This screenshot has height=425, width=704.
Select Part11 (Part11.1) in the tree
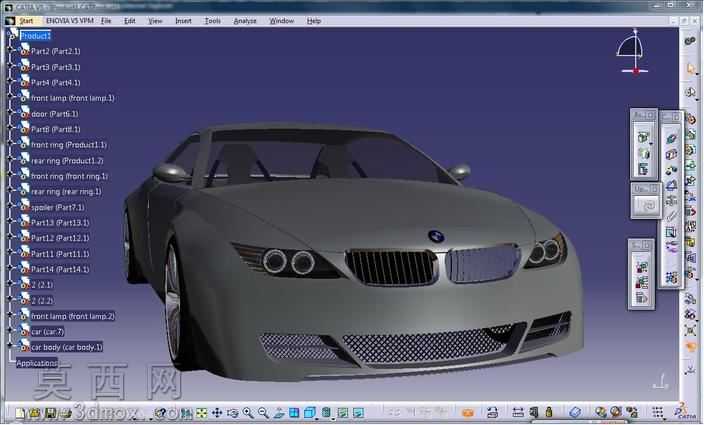60,254
